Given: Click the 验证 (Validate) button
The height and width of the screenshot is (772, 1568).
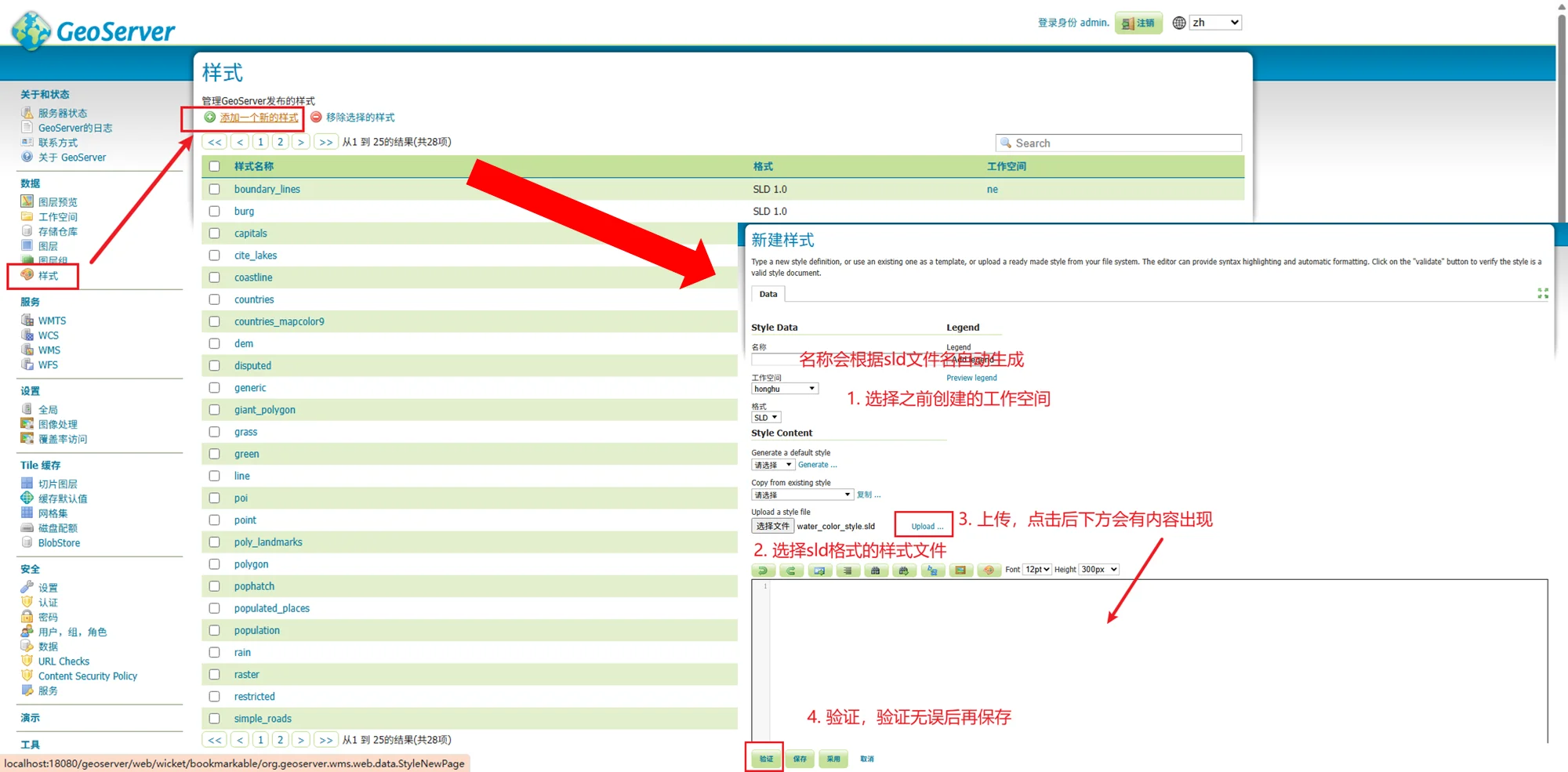Looking at the screenshot, I should 765,759.
